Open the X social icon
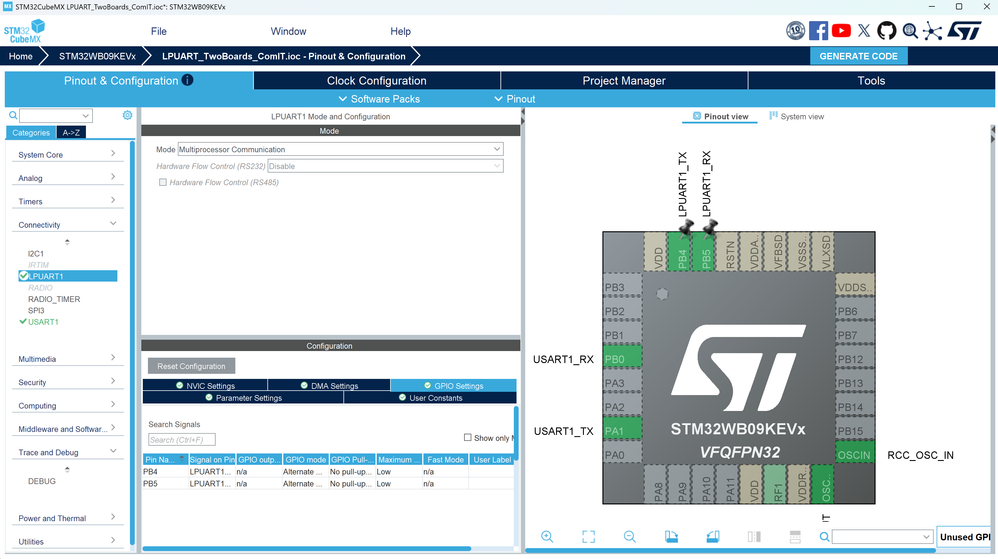Viewport: 998px width, 559px height. click(x=864, y=31)
